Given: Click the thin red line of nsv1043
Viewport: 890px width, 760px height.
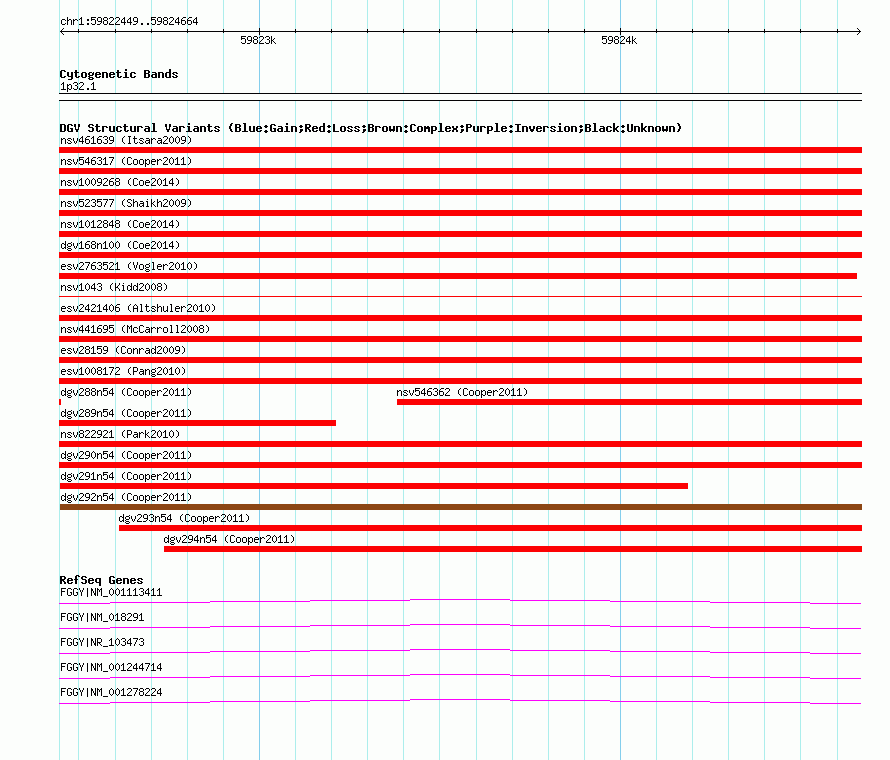Looking at the screenshot, I should tap(460, 296).
